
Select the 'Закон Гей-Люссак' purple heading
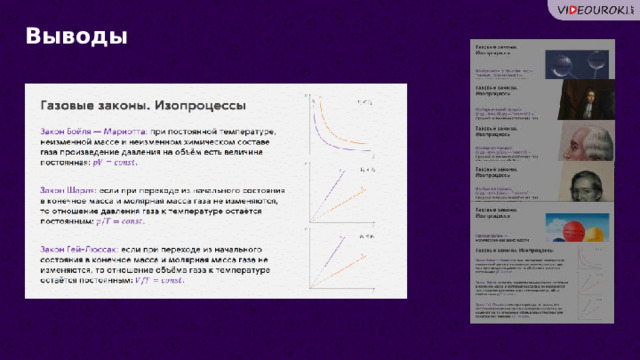pyautogui.click(x=79, y=249)
